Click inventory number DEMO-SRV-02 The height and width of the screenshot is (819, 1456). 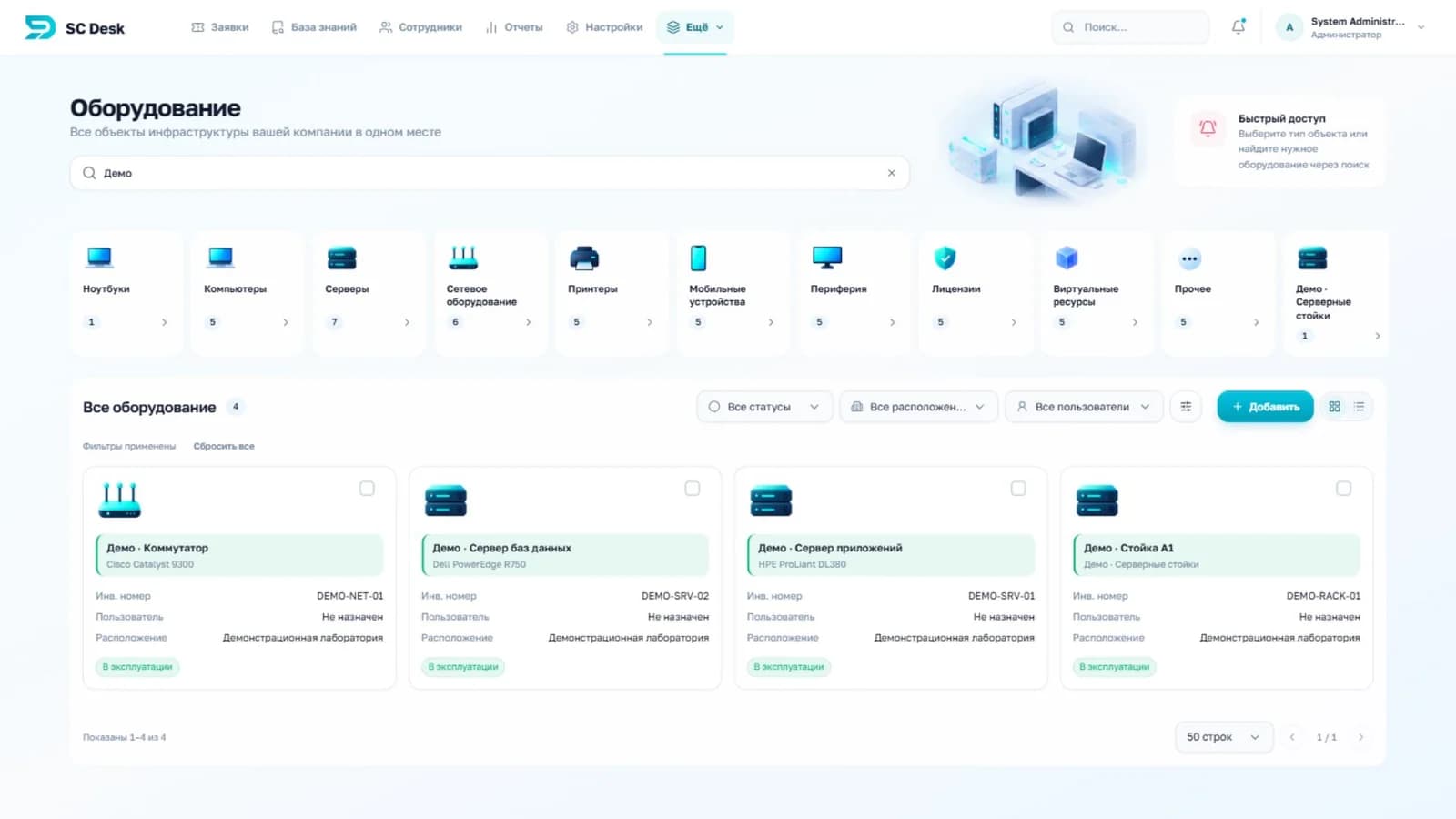[675, 596]
